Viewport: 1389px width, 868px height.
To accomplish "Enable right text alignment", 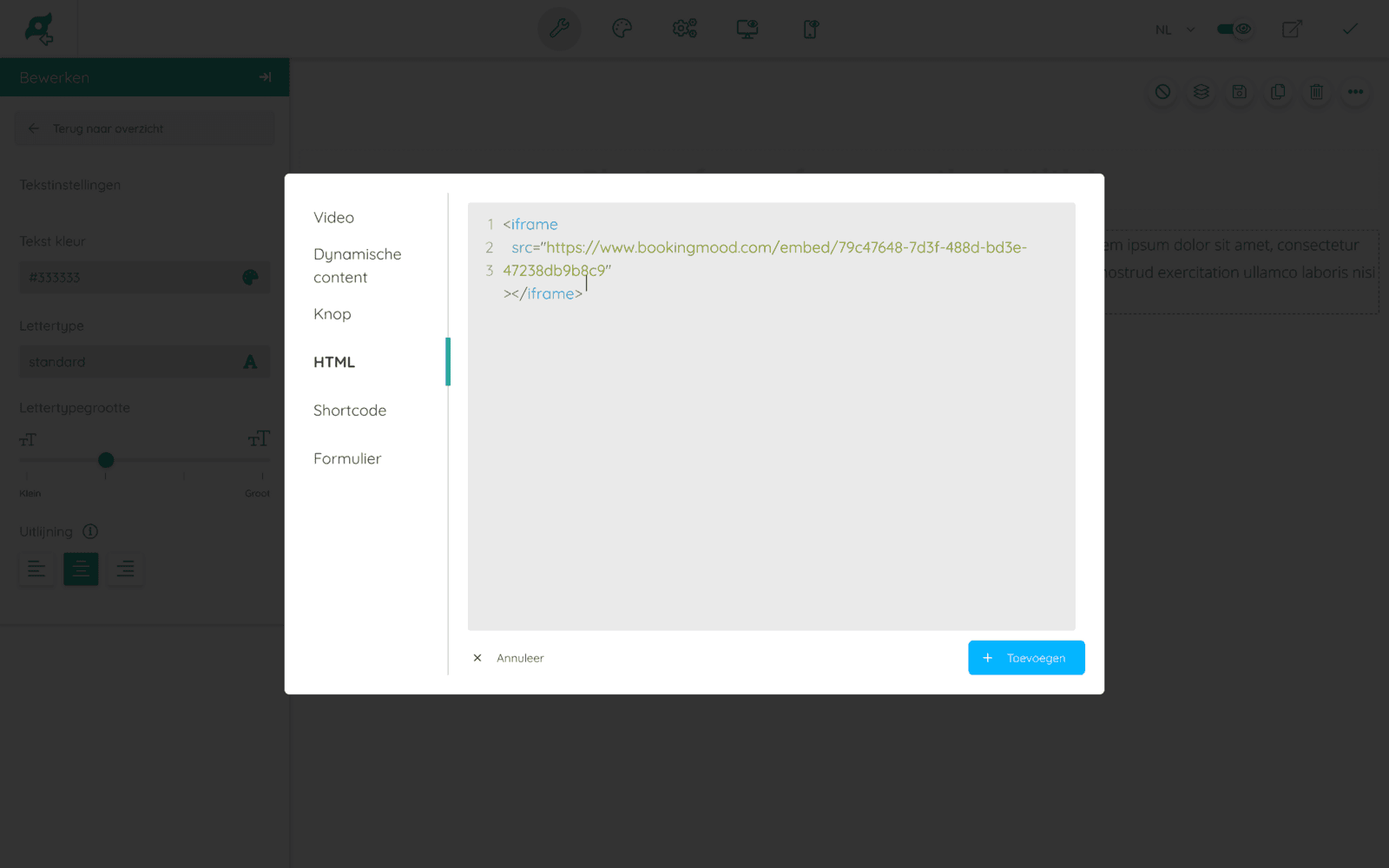I will click(125, 569).
